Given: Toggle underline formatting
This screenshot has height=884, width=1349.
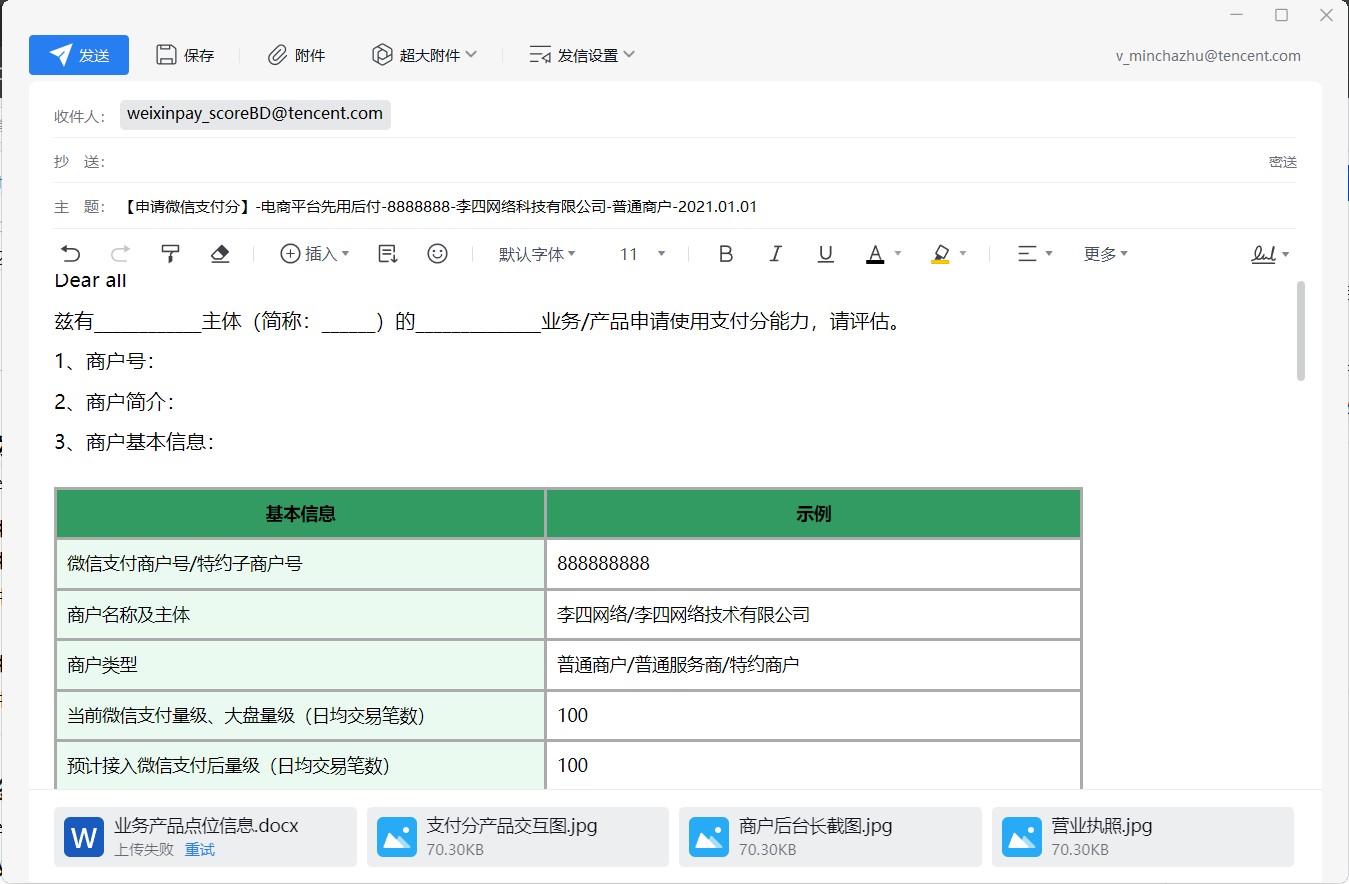Looking at the screenshot, I should (826, 254).
